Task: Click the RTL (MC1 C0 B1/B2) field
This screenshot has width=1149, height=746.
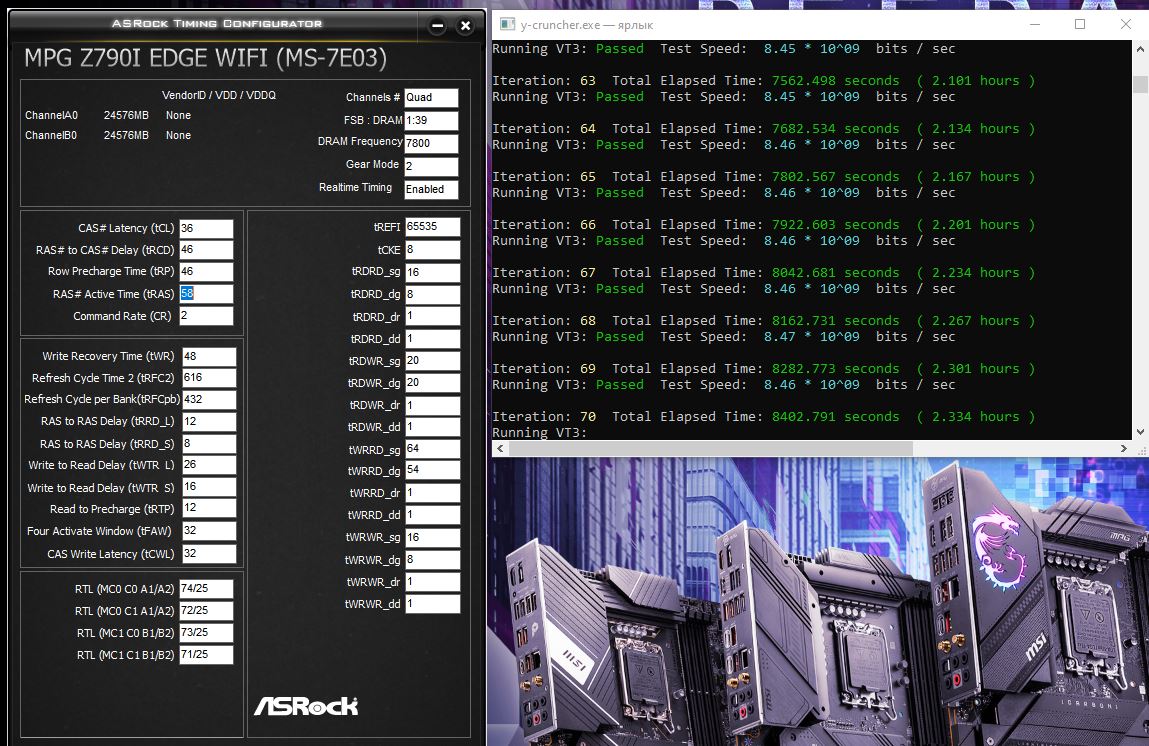Action: [207, 632]
